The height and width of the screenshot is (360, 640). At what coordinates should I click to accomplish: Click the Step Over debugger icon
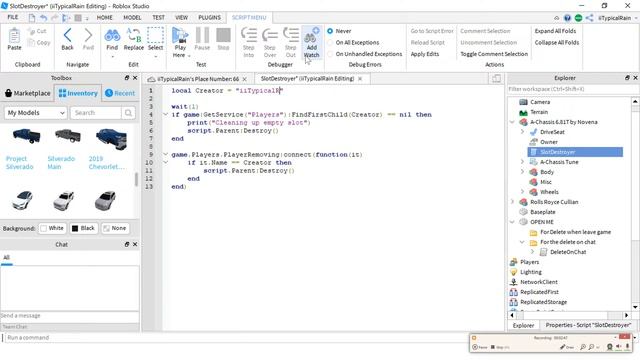[x=270, y=35]
